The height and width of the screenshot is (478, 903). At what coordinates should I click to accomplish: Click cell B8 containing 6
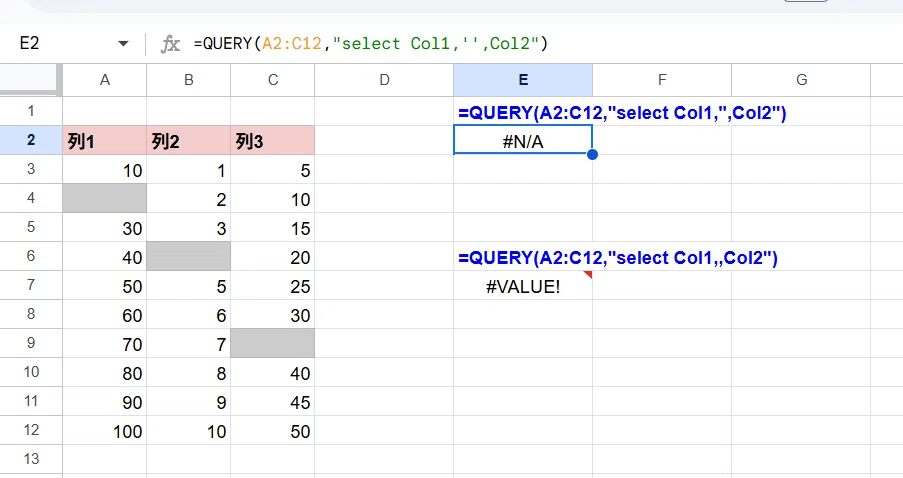(189, 314)
